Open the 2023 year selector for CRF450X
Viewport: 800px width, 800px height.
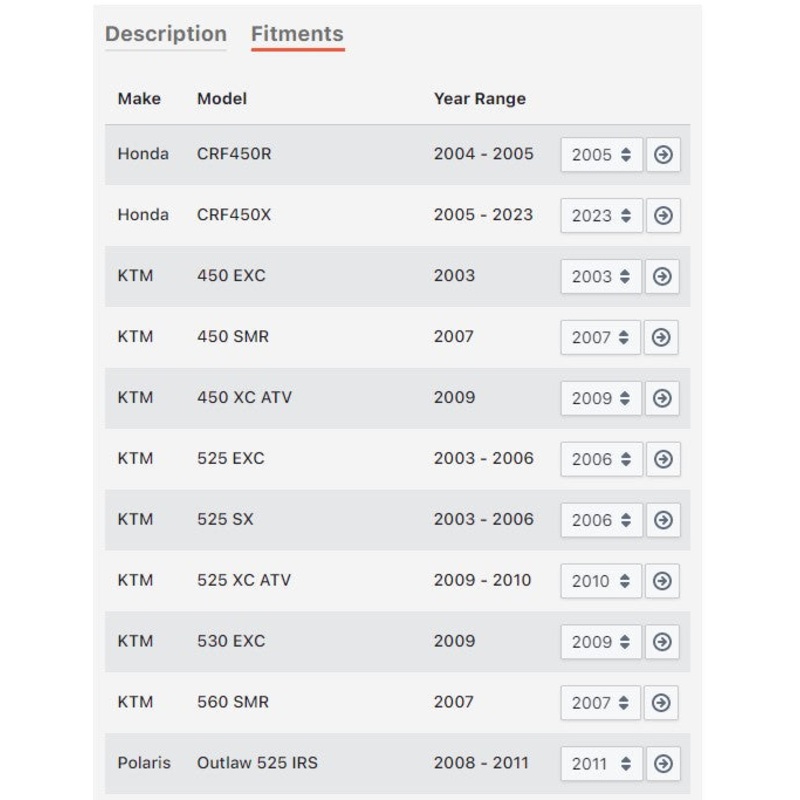602,215
